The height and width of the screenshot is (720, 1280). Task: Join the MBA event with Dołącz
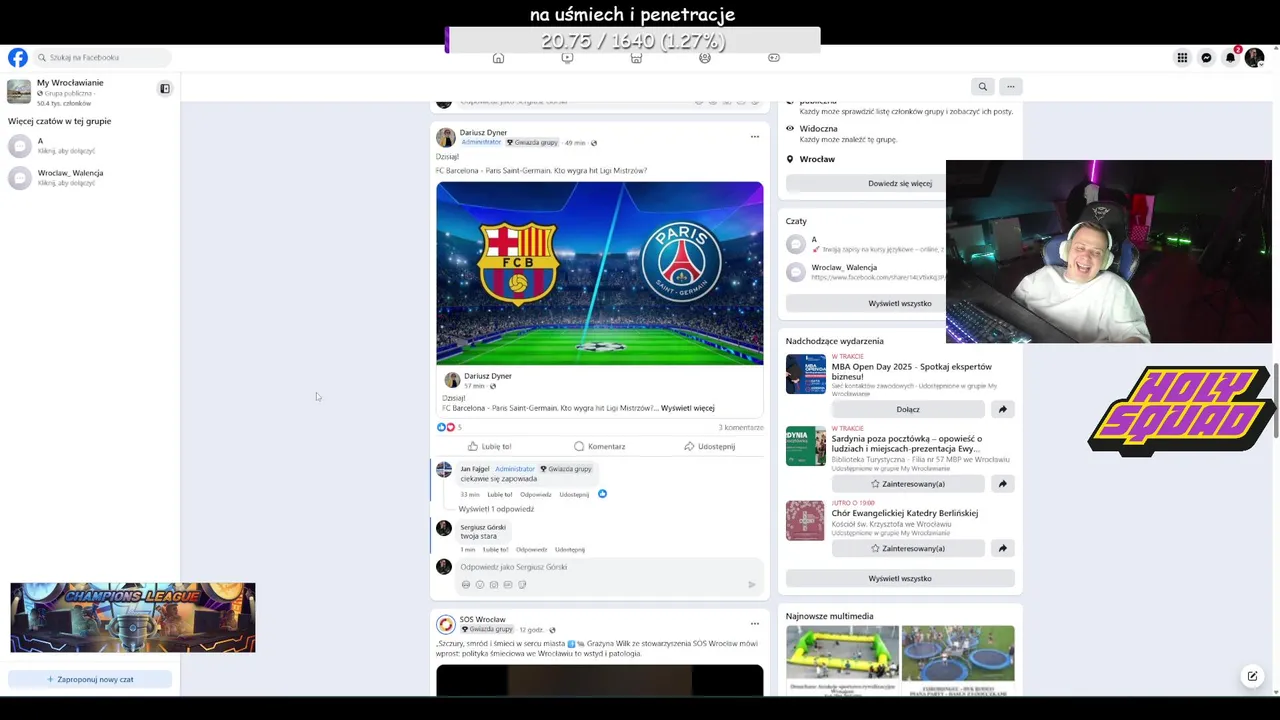pos(908,409)
